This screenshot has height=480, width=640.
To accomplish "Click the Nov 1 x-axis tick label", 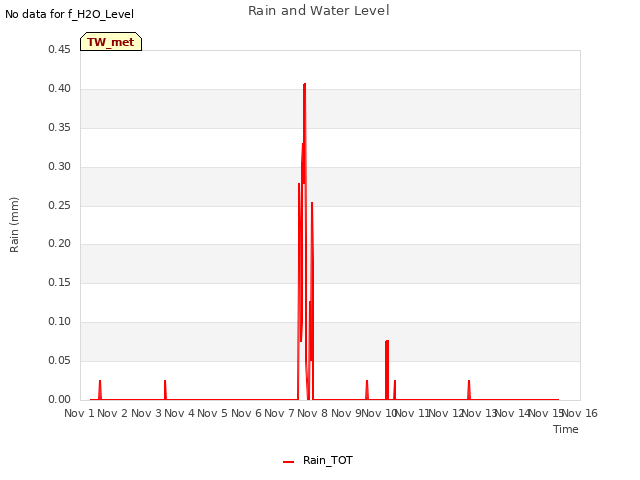I will [x=79, y=413].
